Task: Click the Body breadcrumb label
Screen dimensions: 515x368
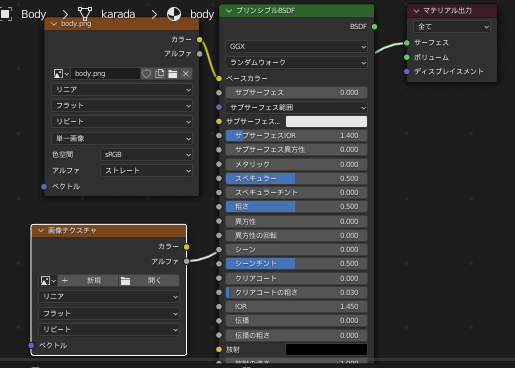Action: (x=33, y=14)
